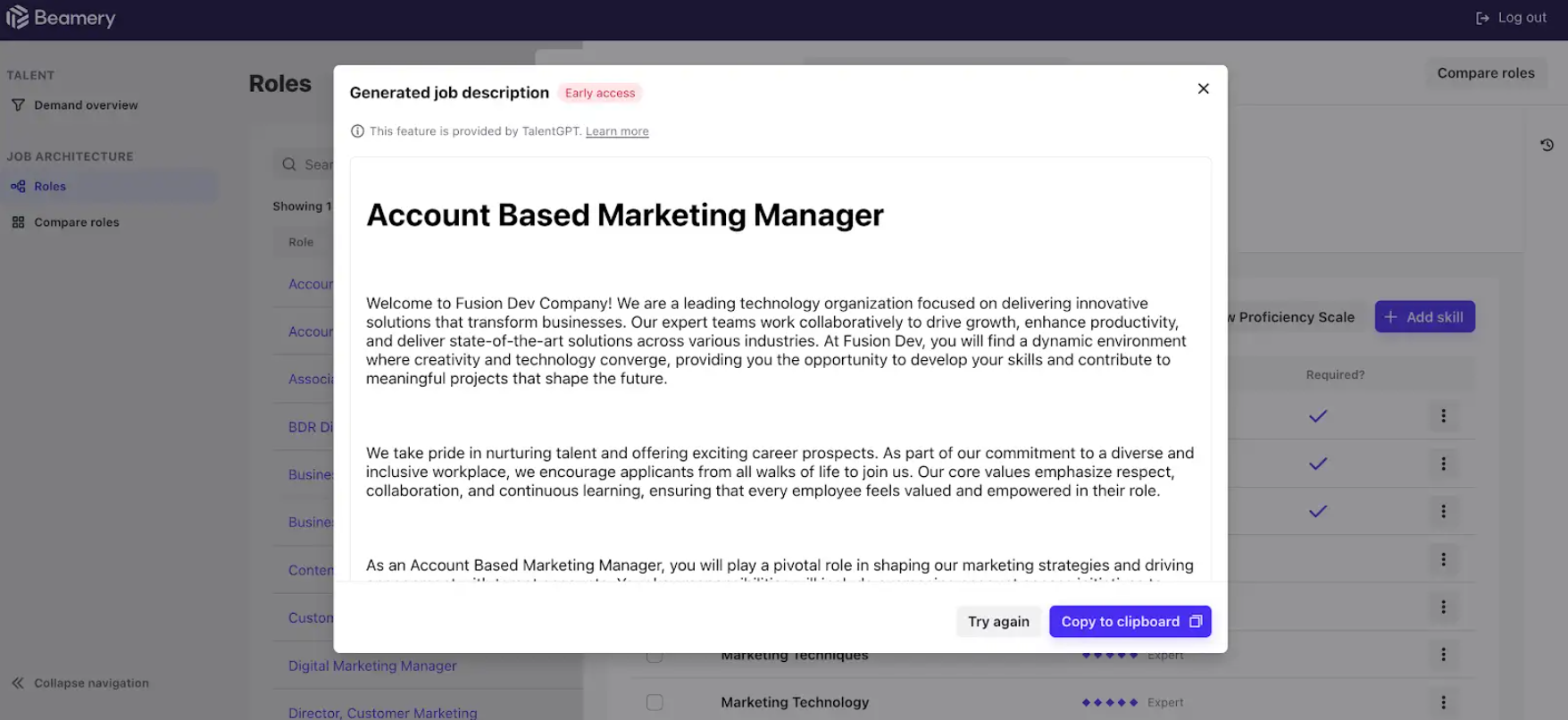Open options menu for Marketing Technology row
This screenshot has height=720, width=1568.
coord(1443,703)
